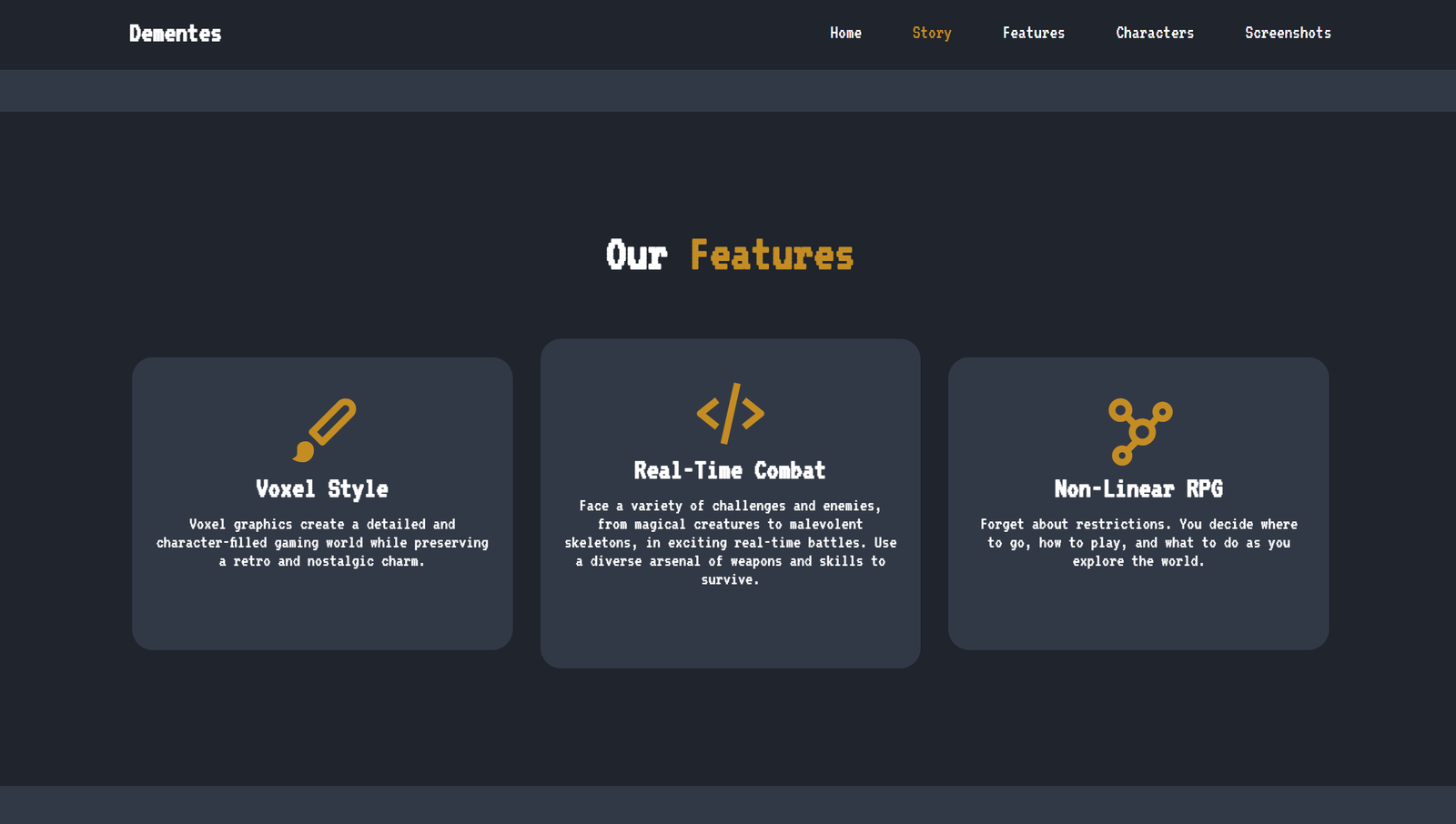Click the code brackets icon on Real-Time Combat card
The image size is (1456, 824).
pos(731,413)
